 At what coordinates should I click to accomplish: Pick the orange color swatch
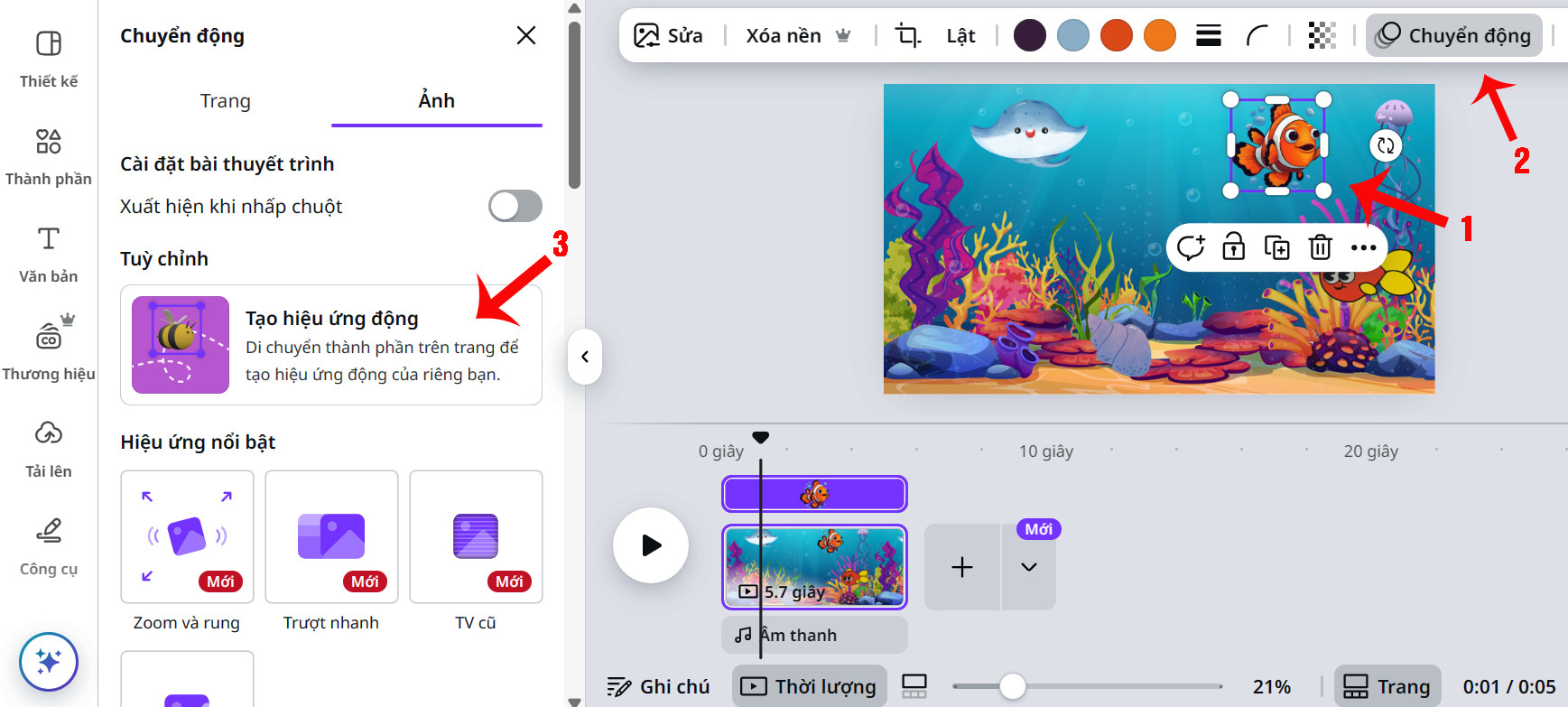pos(1160,35)
